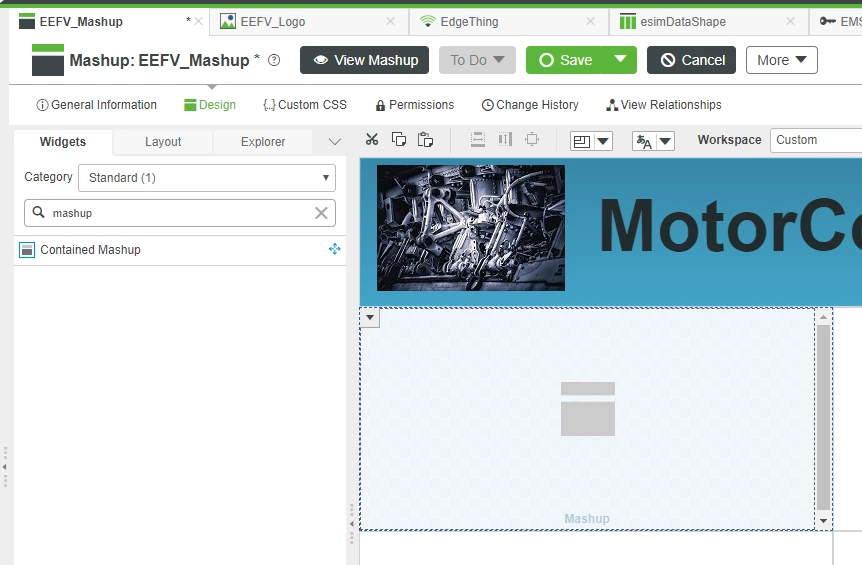Click the localization language icon
The height and width of the screenshot is (565, 862).
tap(644, 141)
